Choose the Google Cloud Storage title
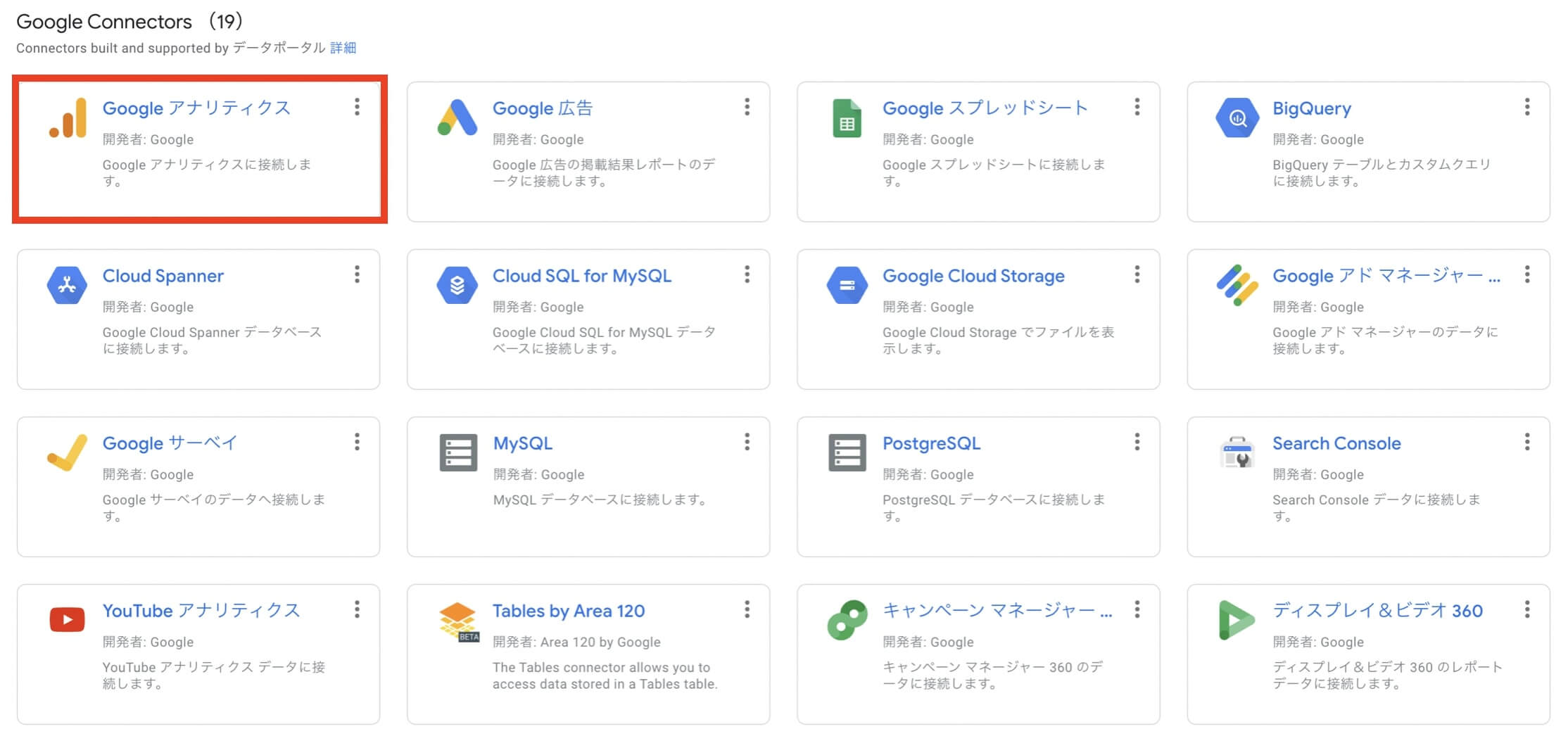The image size is (1568, 736). pyautogui.click(x=973, y=277)
